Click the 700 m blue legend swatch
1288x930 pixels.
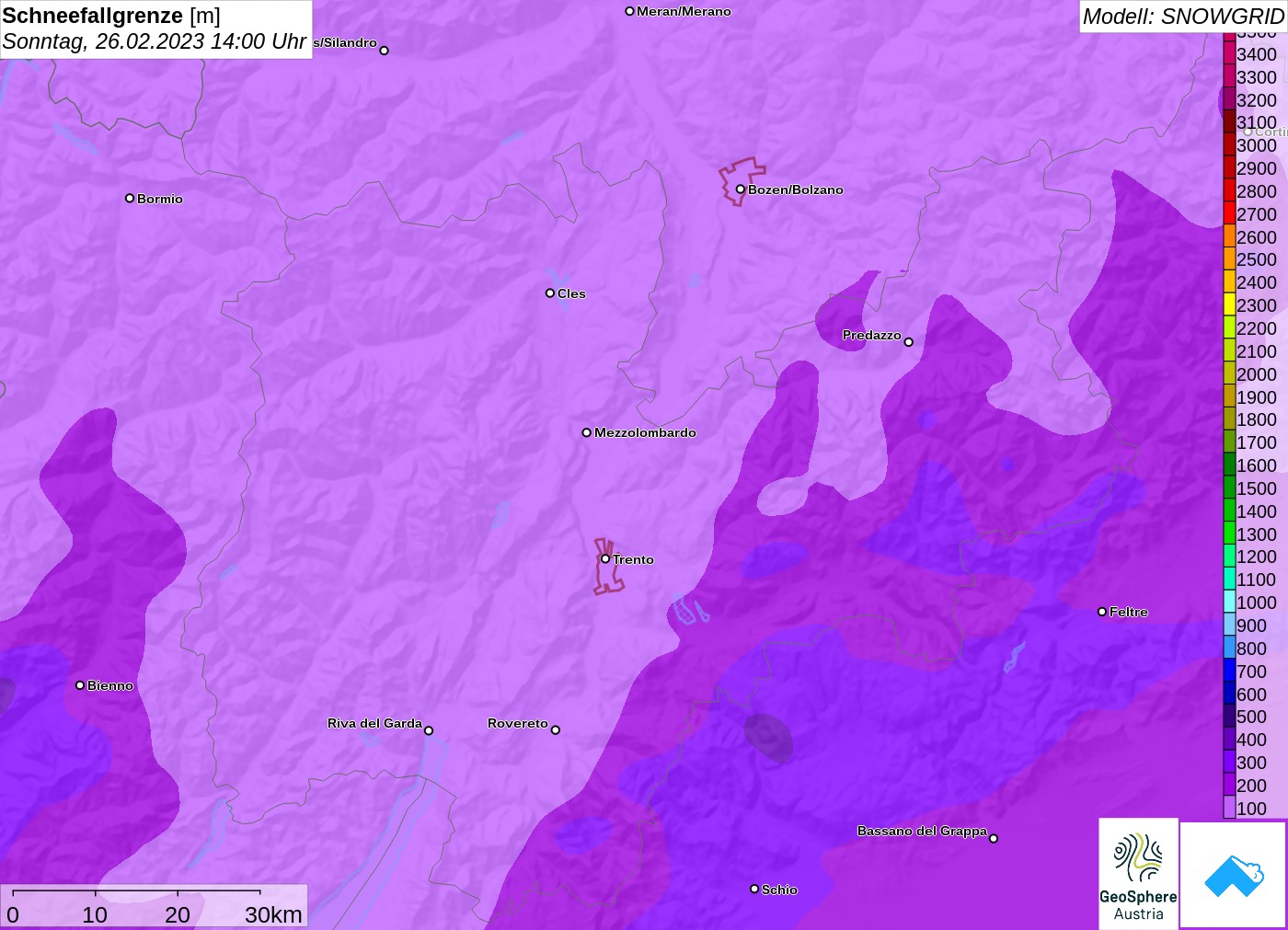[x=1229, y=671]
